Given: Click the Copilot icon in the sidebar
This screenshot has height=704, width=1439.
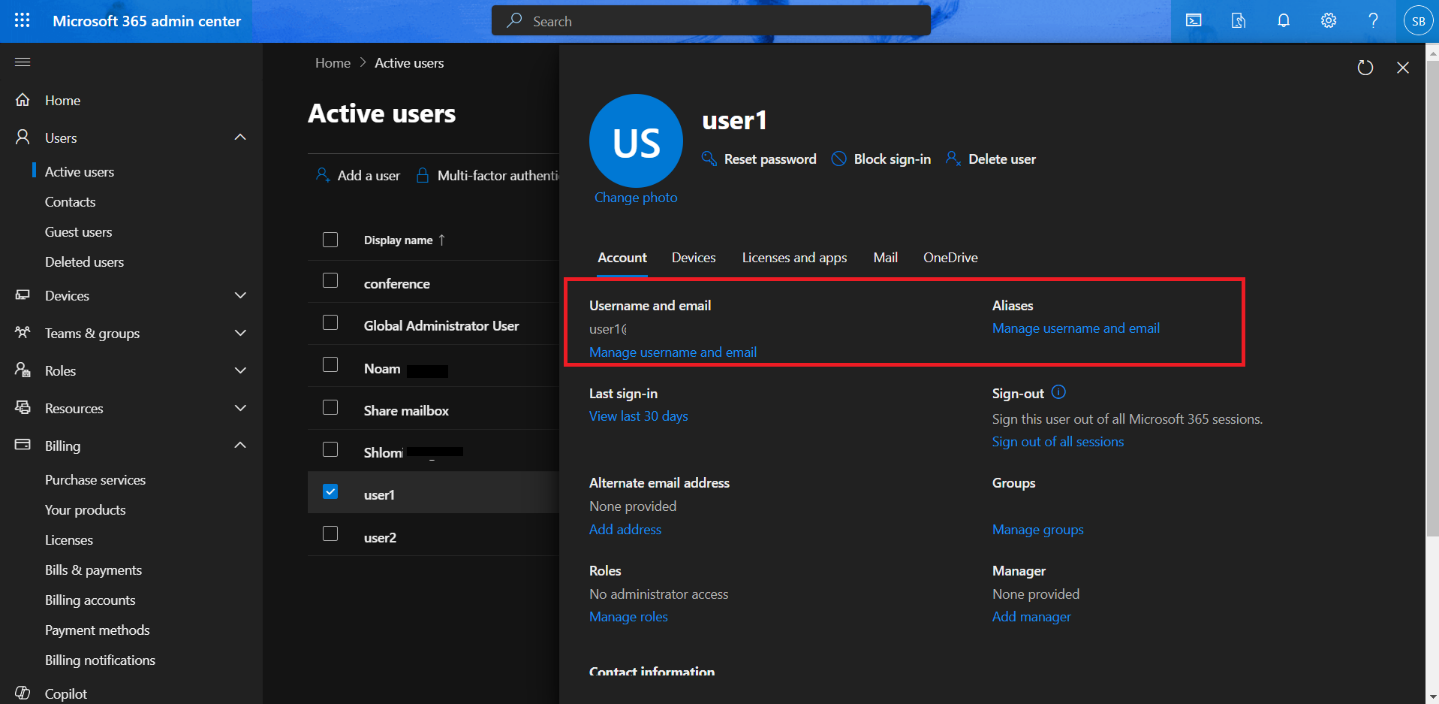Looking at the screenshot, I should (23, 693).
